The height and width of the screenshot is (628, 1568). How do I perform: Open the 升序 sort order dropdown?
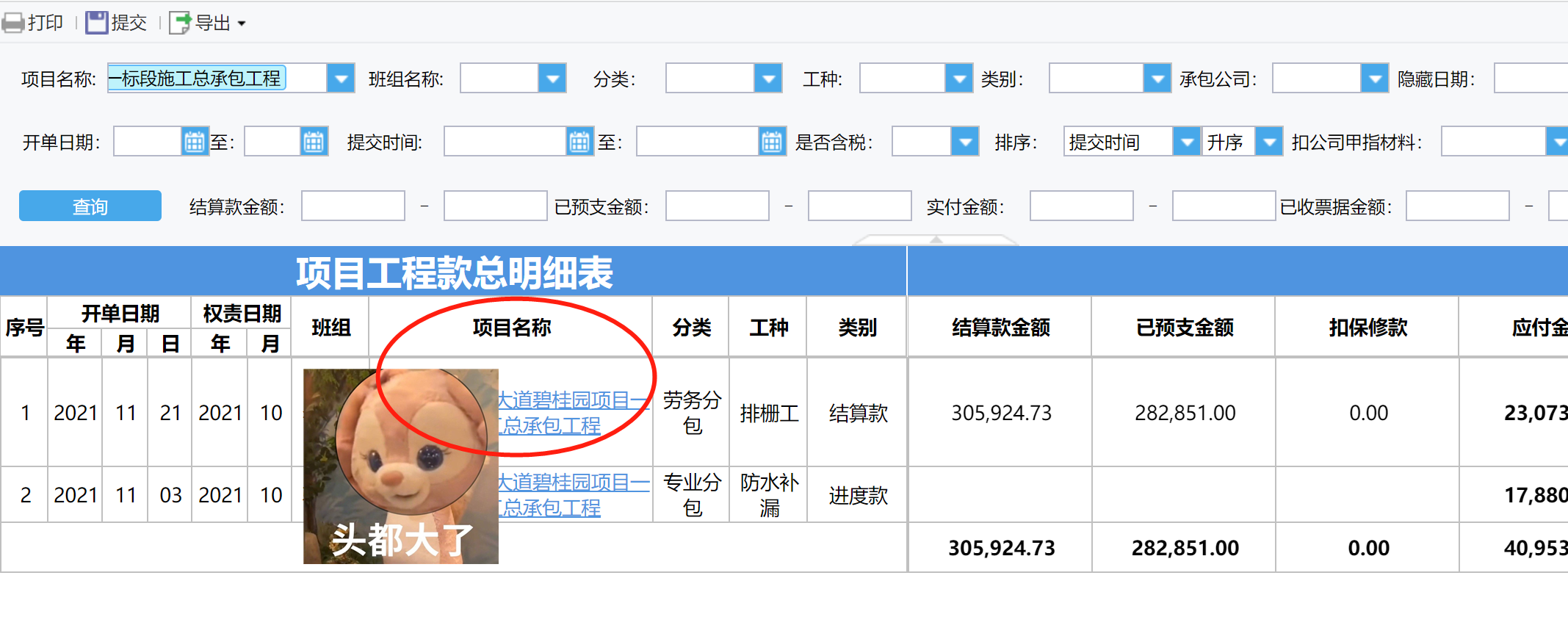click(1269, 142)
